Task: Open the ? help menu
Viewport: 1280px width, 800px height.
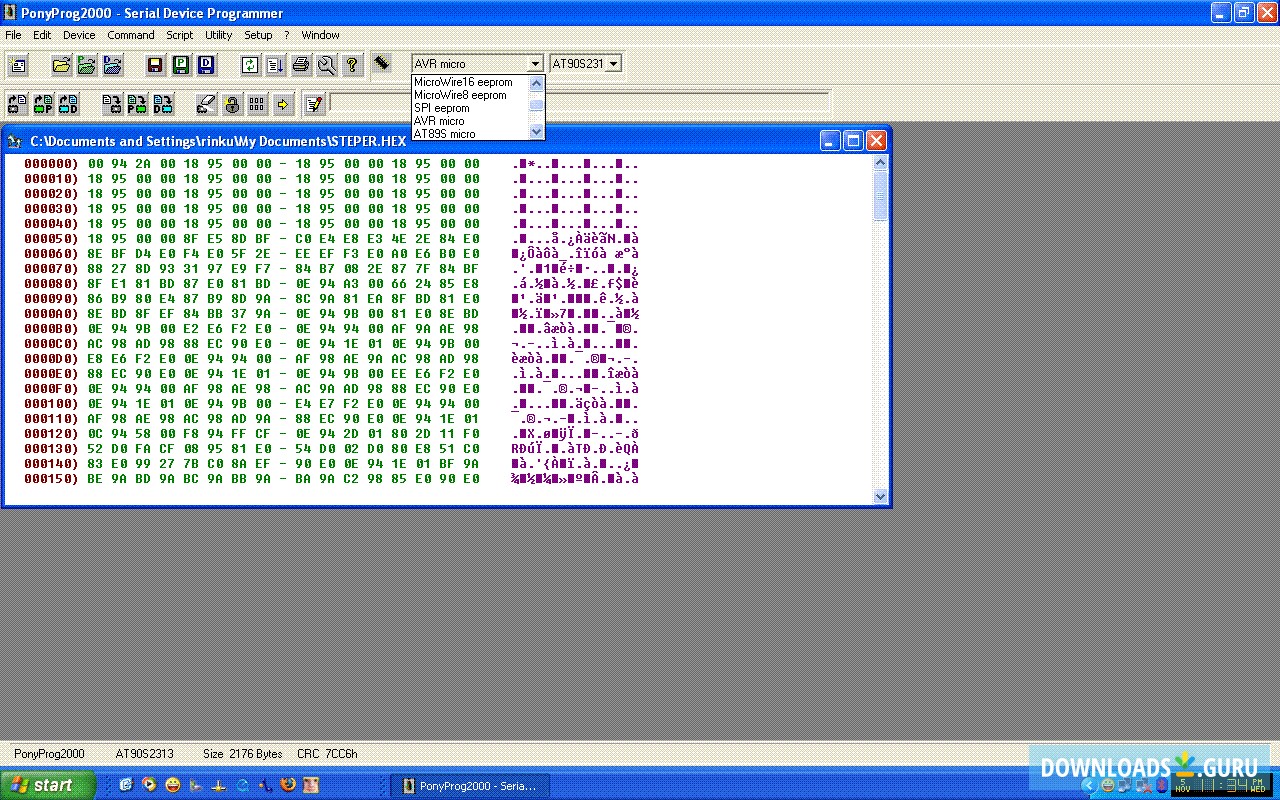Action: click(x=287, y=35)
